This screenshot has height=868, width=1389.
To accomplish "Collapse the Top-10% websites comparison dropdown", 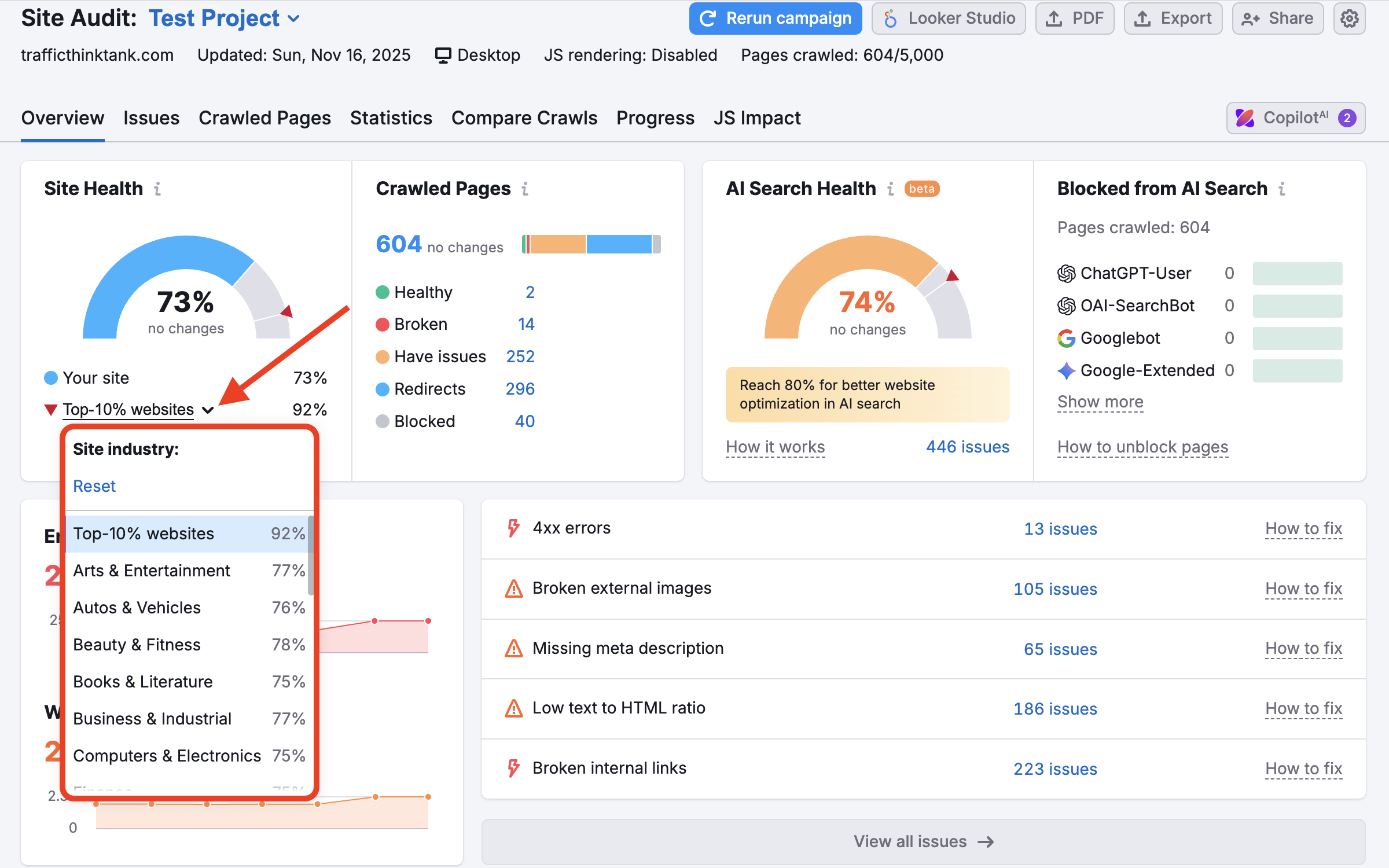I will point(208,409).
